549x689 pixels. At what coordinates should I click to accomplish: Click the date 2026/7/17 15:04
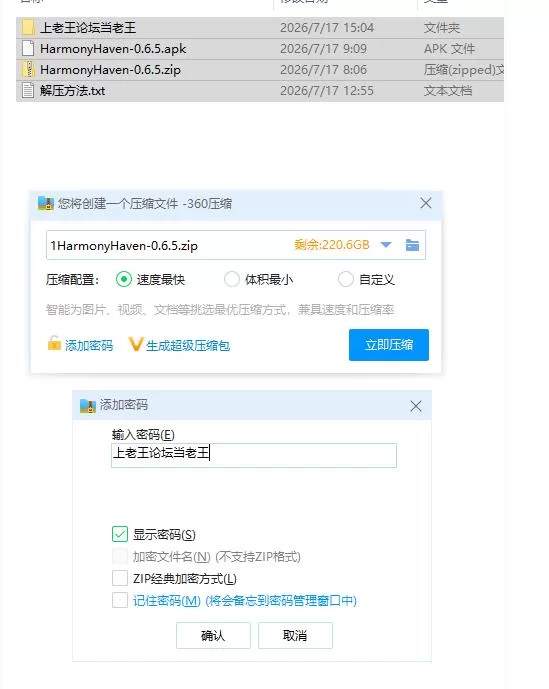tap(327, 28)
